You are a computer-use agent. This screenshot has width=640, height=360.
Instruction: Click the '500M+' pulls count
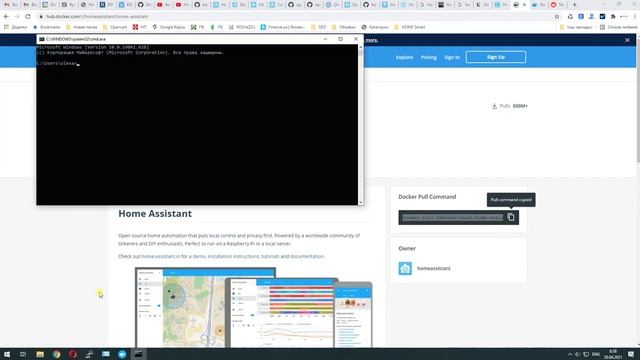(520, 106)
